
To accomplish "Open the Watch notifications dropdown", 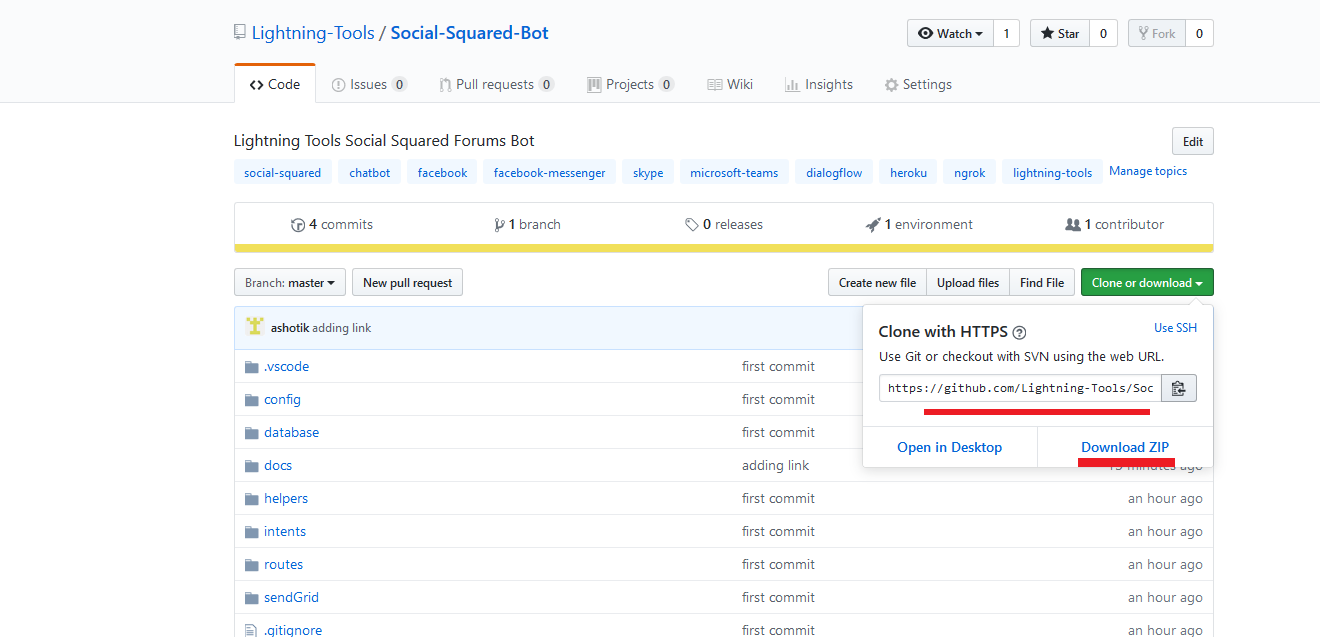I will [950, 33].
